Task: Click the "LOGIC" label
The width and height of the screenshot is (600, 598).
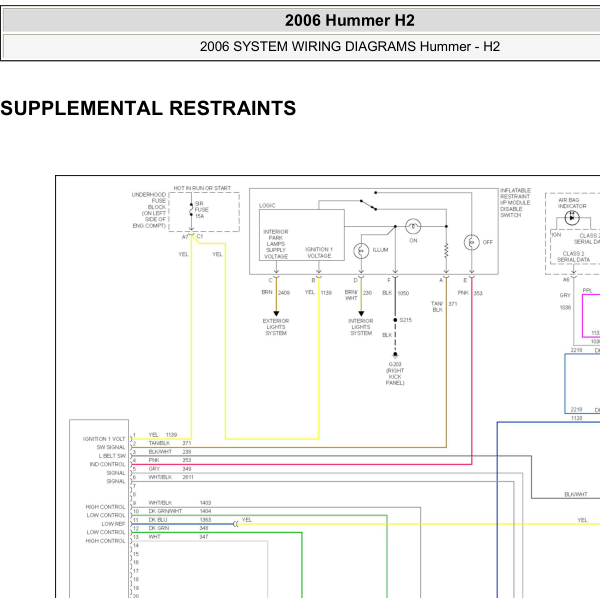Action: (x=267, y=205)
